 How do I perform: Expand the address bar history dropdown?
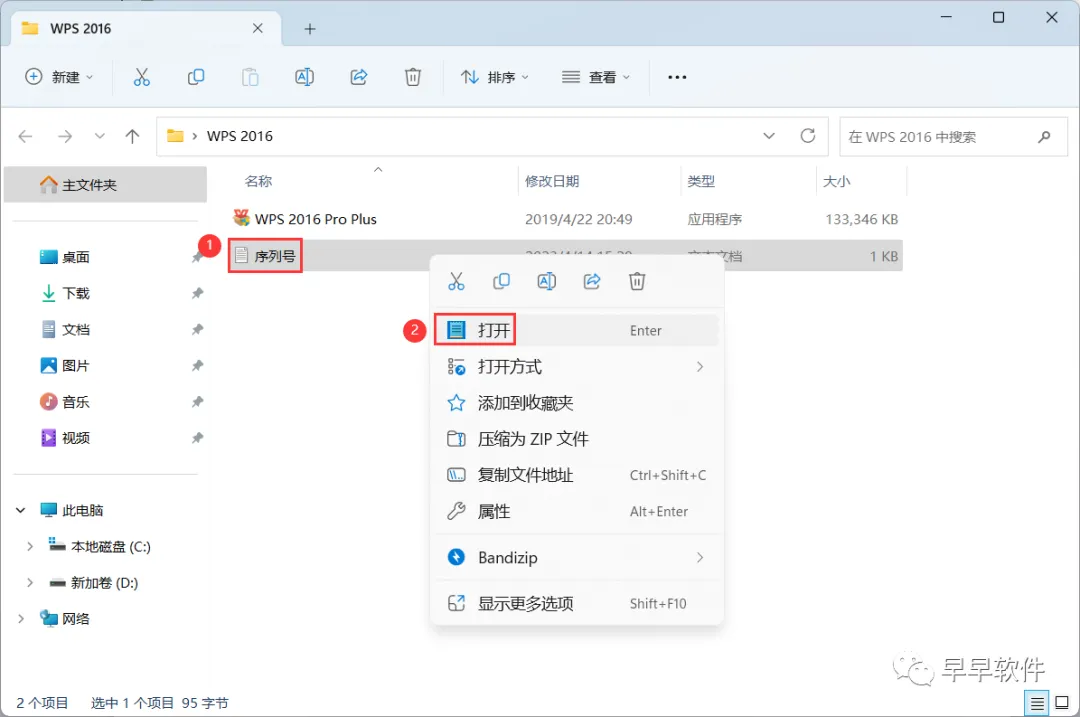[x=769, y=136]
